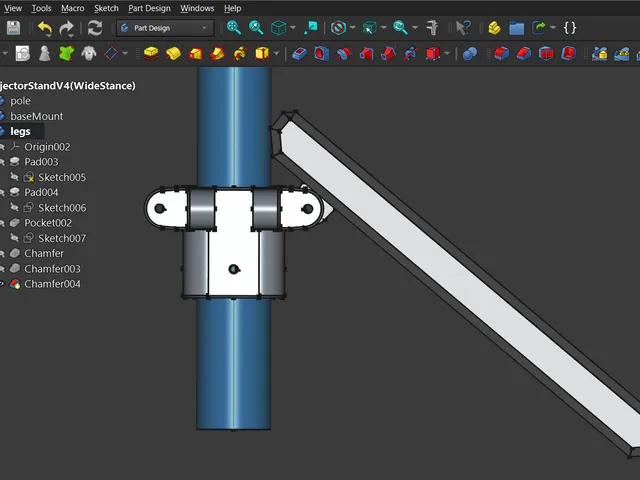Save the document with the floppy icon

tap(13, 28)
